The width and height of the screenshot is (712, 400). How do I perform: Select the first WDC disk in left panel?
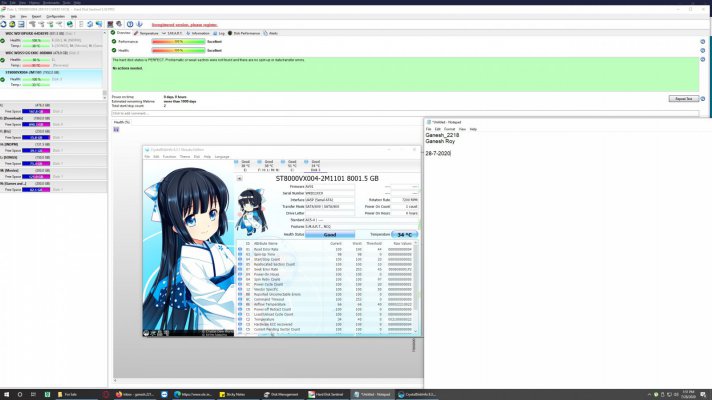(x=51, y=40)
